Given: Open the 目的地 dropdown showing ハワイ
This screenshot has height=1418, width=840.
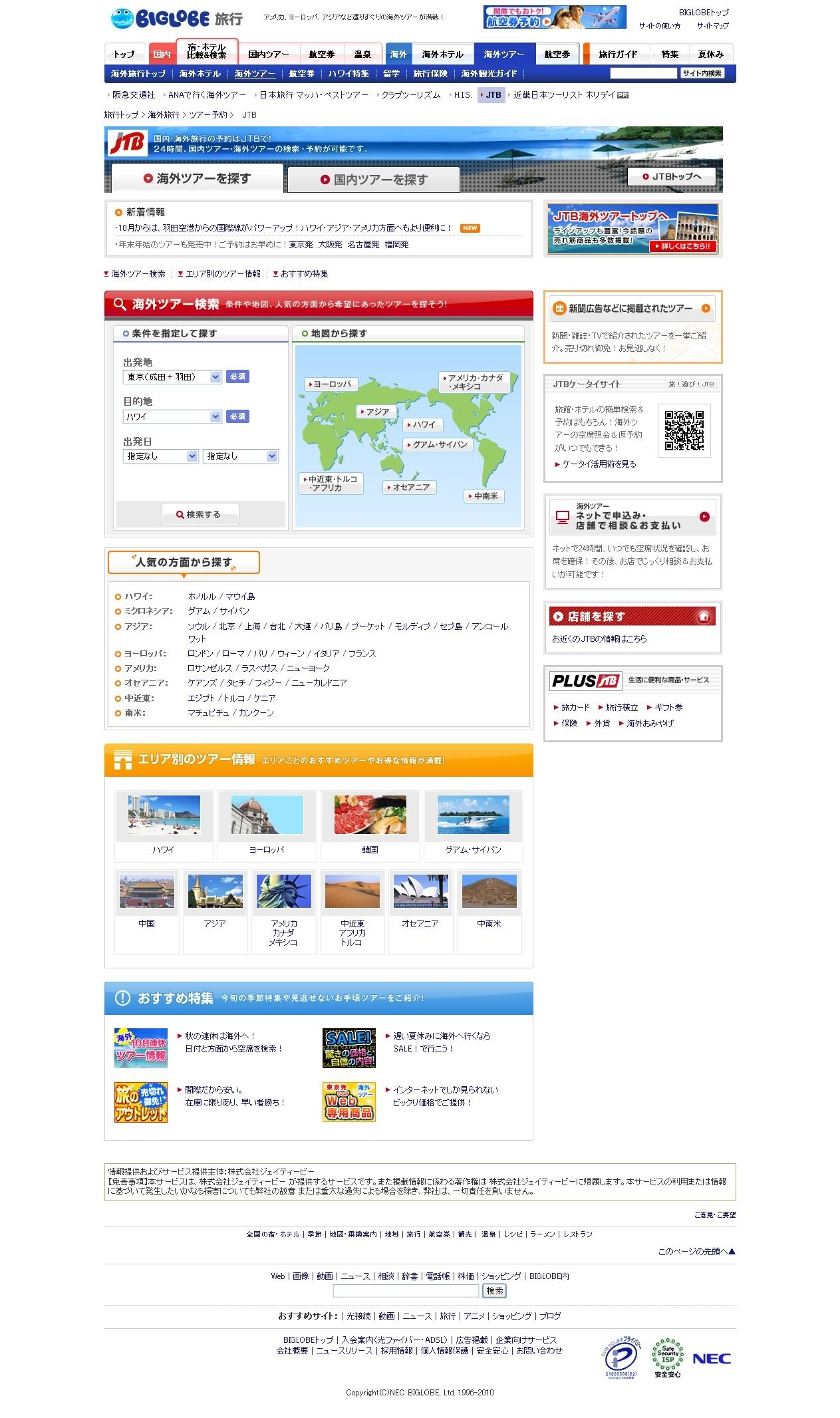Looking at the screenshot, I should click(172, 416).
